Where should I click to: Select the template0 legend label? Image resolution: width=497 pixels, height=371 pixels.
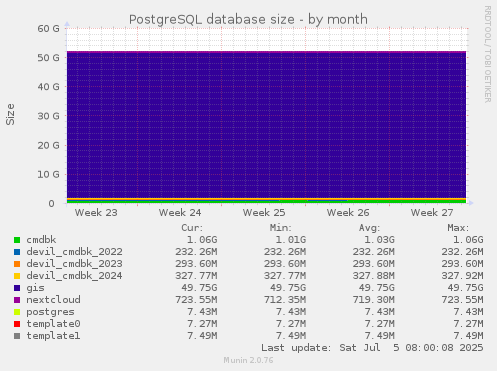pos(53,324)
